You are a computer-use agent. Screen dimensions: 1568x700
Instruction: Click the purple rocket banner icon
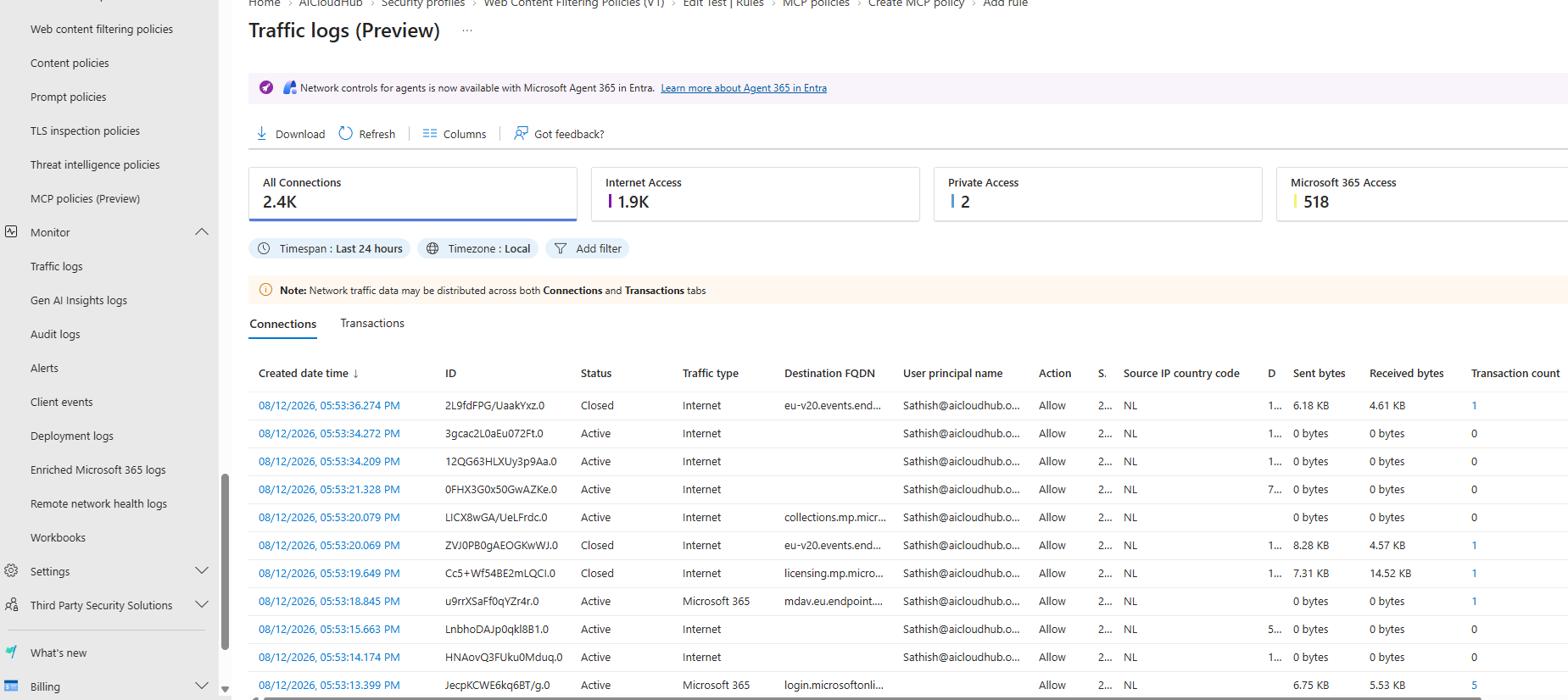tap(266, 87)
